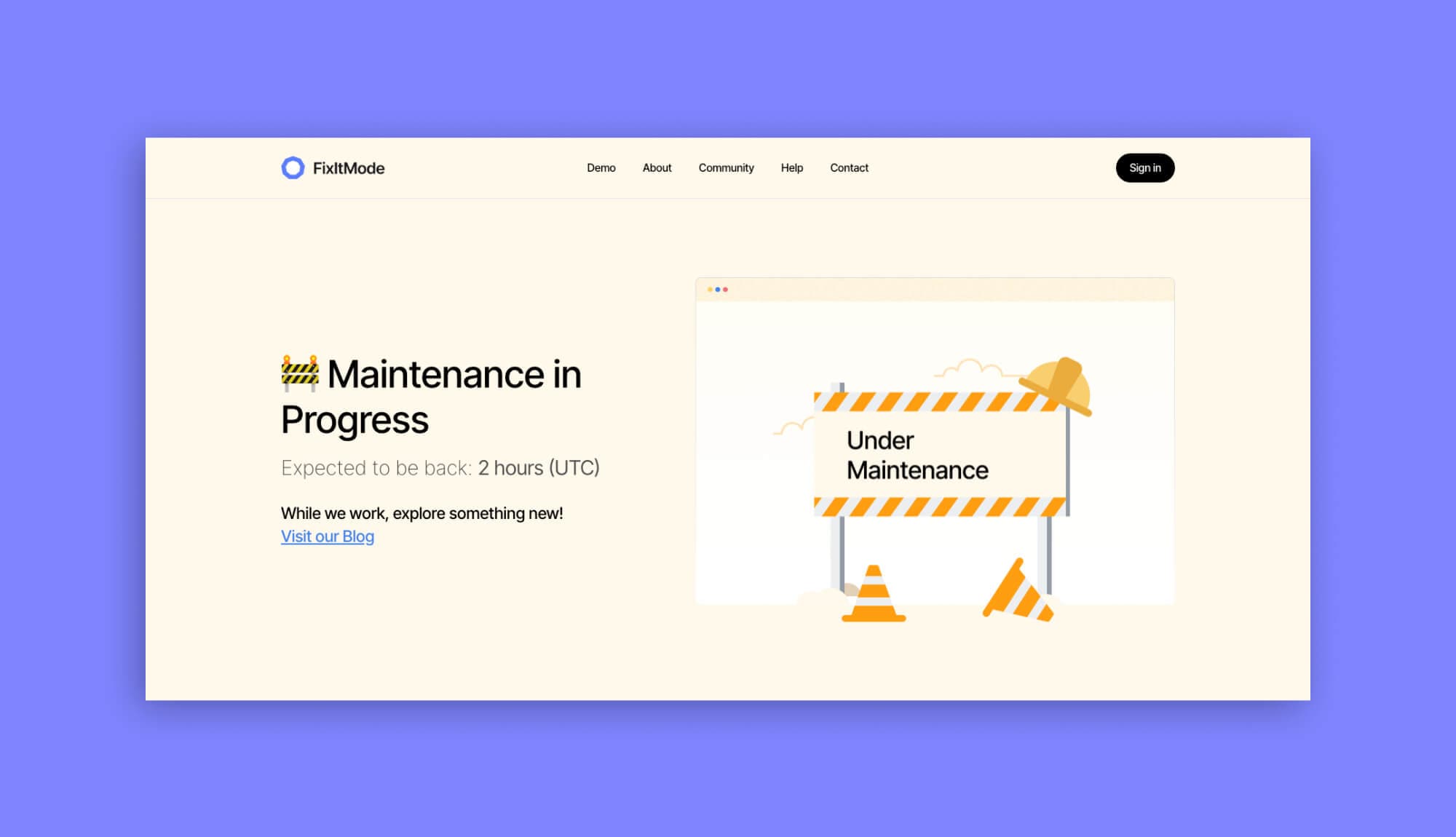The image size is (1456, 837).
Task: Open the Visit our Blog link
Action: pyautogui.click(x=327, y=536)
